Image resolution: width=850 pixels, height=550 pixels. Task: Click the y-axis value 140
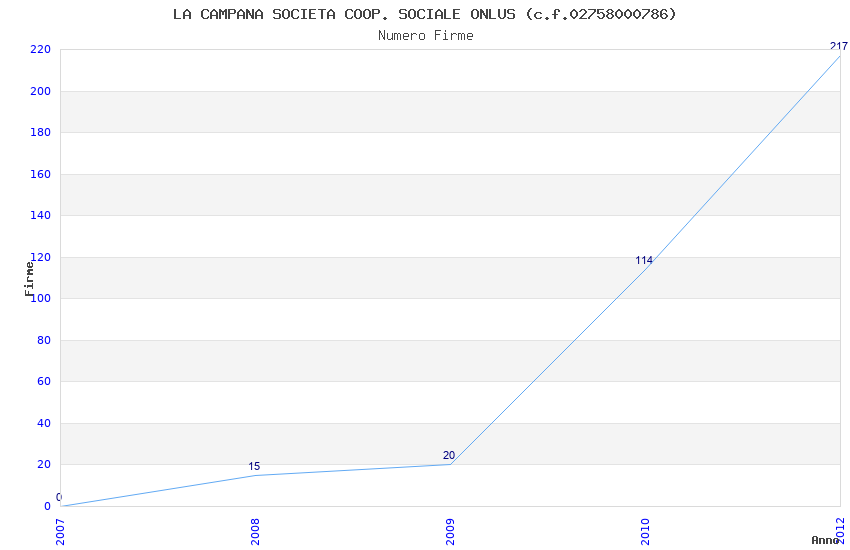point(40,216)
